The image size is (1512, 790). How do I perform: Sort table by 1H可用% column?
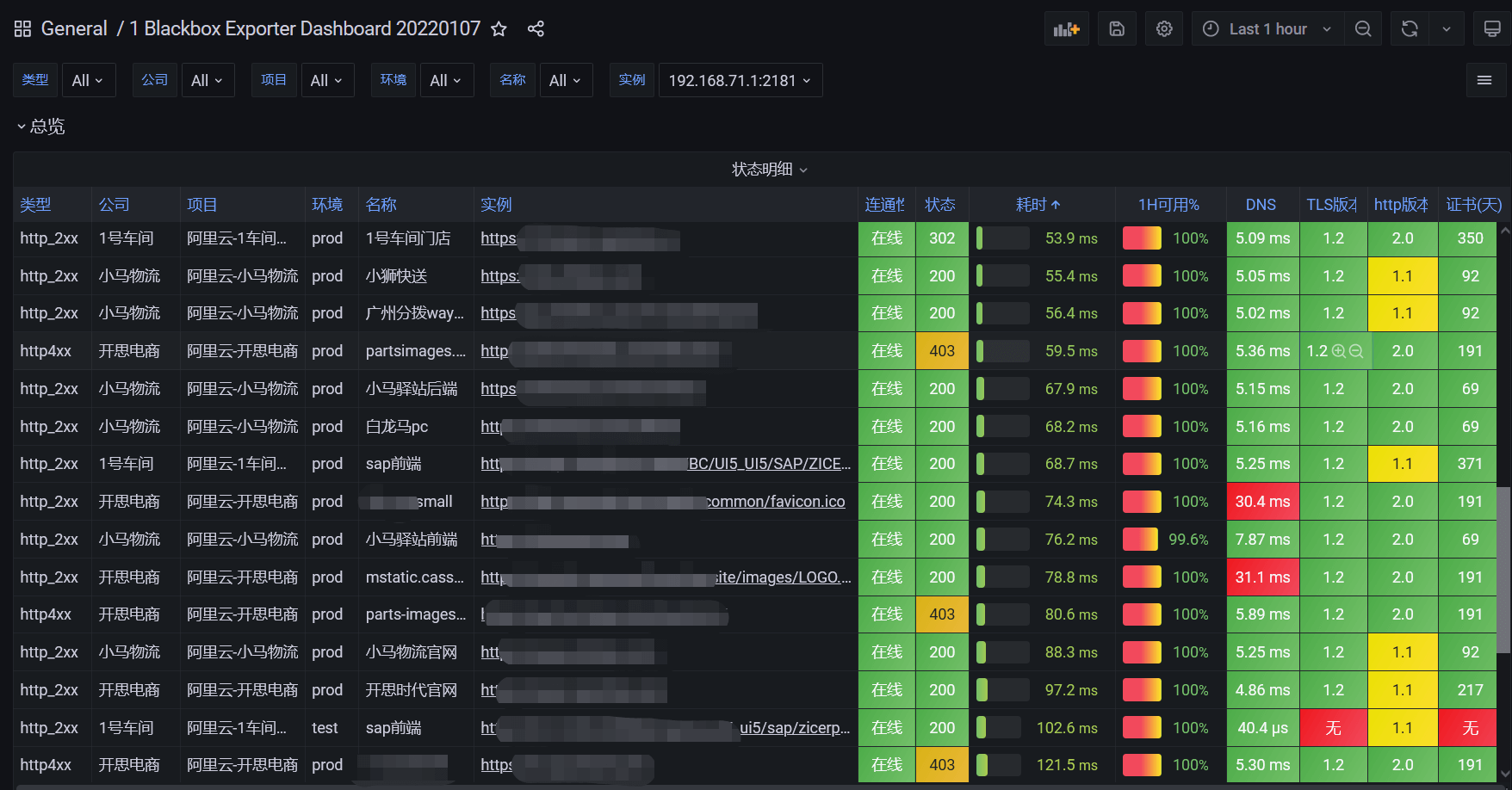1168,205
